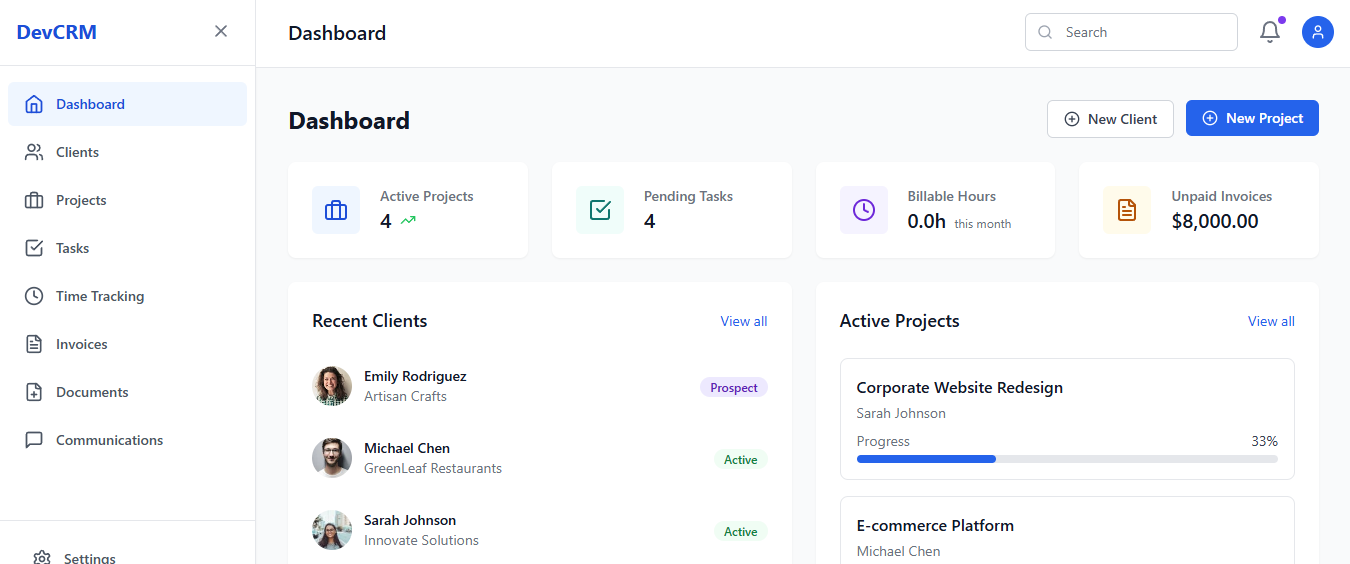Click the New Project button
This screenshot has width=1350, height=564.
tap(1252, 118)
